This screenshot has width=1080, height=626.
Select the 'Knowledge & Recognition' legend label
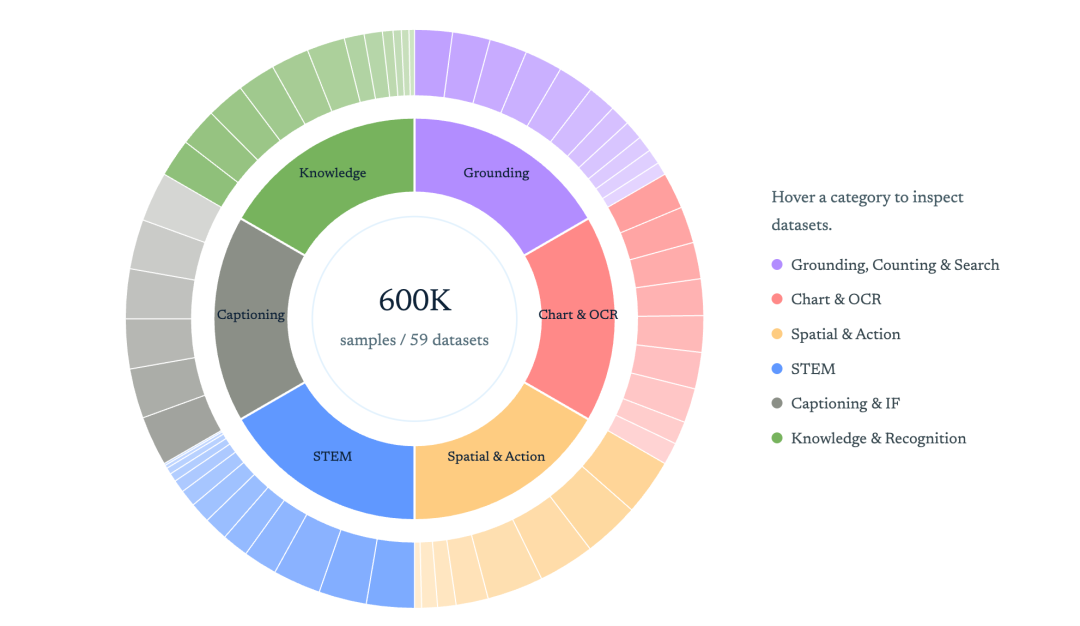[x=878, y=438]
